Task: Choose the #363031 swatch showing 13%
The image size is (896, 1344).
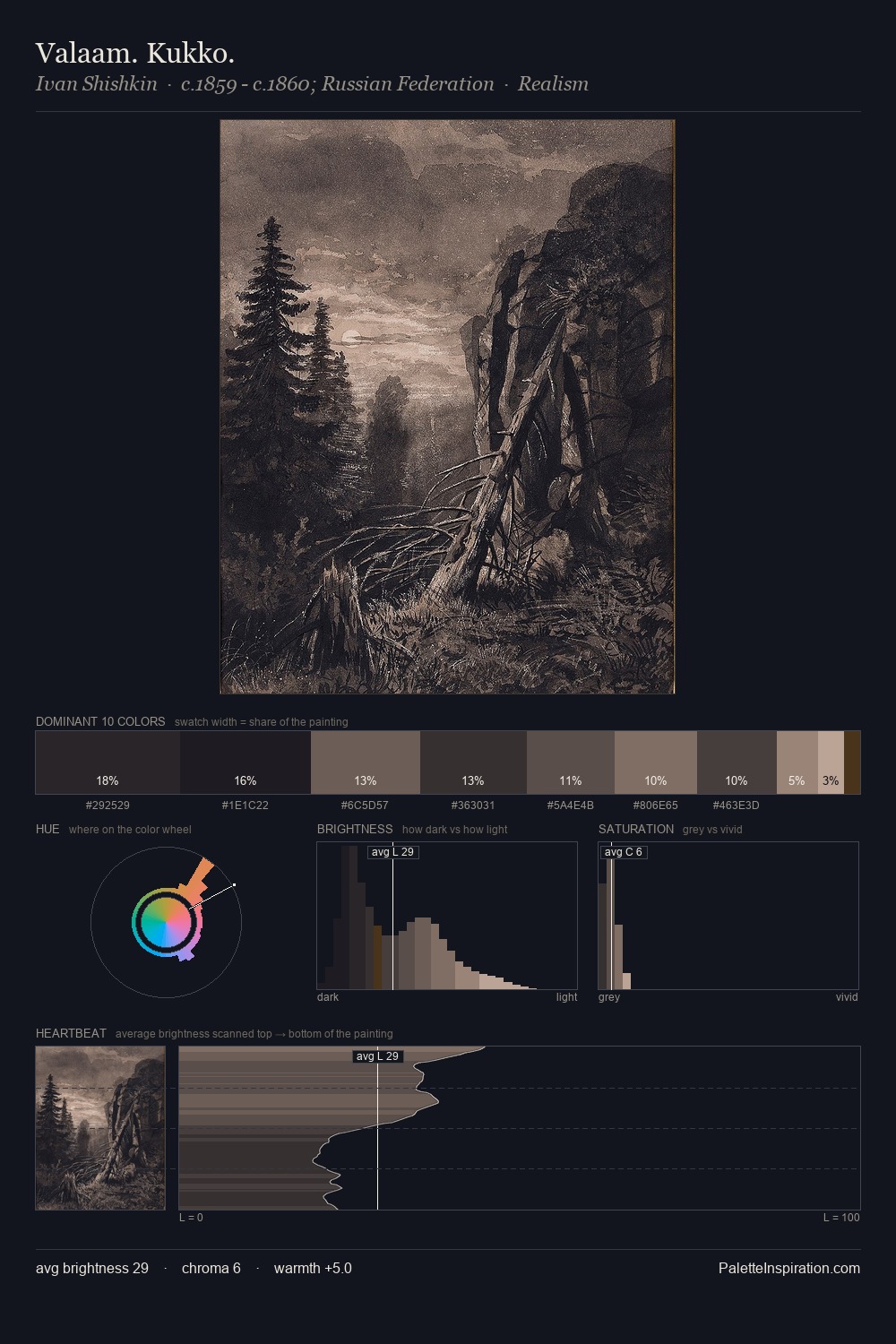Action: 473,762
